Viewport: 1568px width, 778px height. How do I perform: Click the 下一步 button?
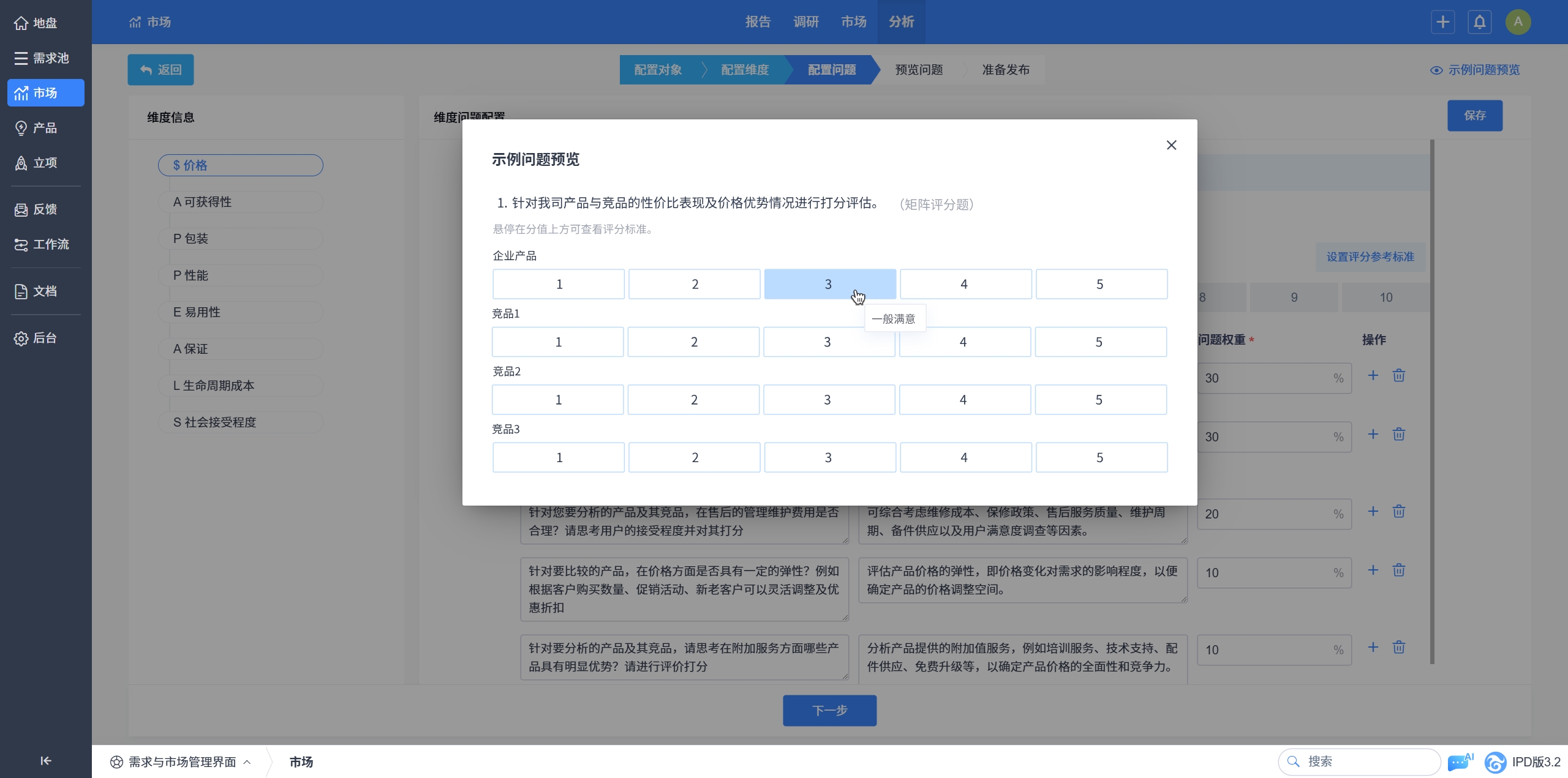[x=829, y=710]
